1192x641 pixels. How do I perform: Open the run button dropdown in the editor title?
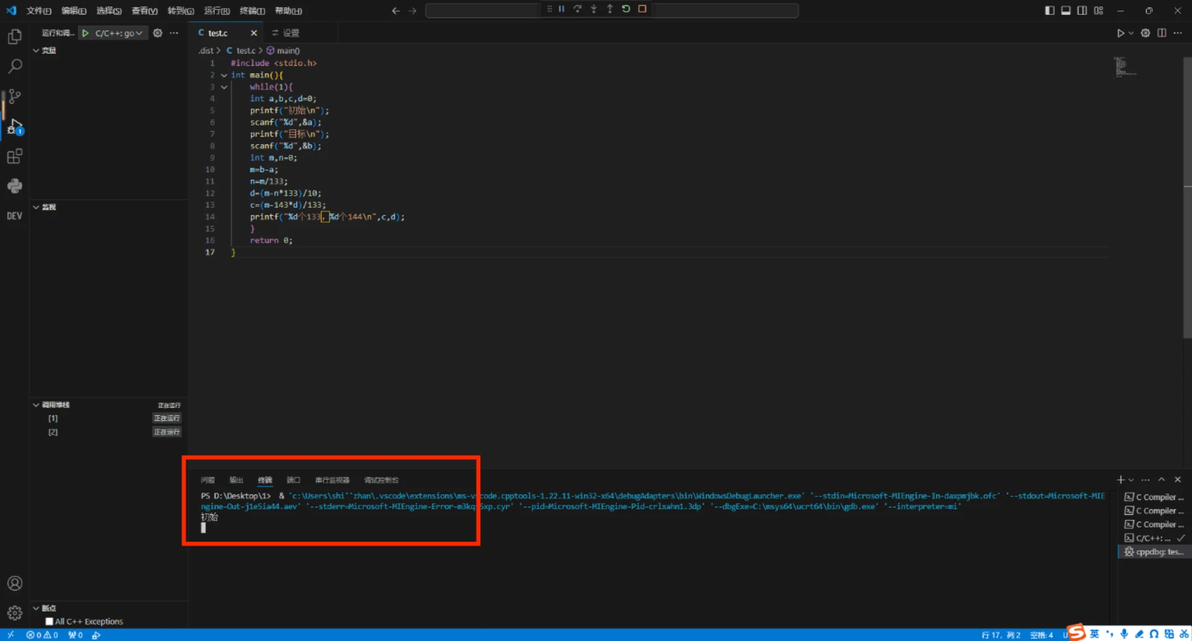tap(1130, 33)
